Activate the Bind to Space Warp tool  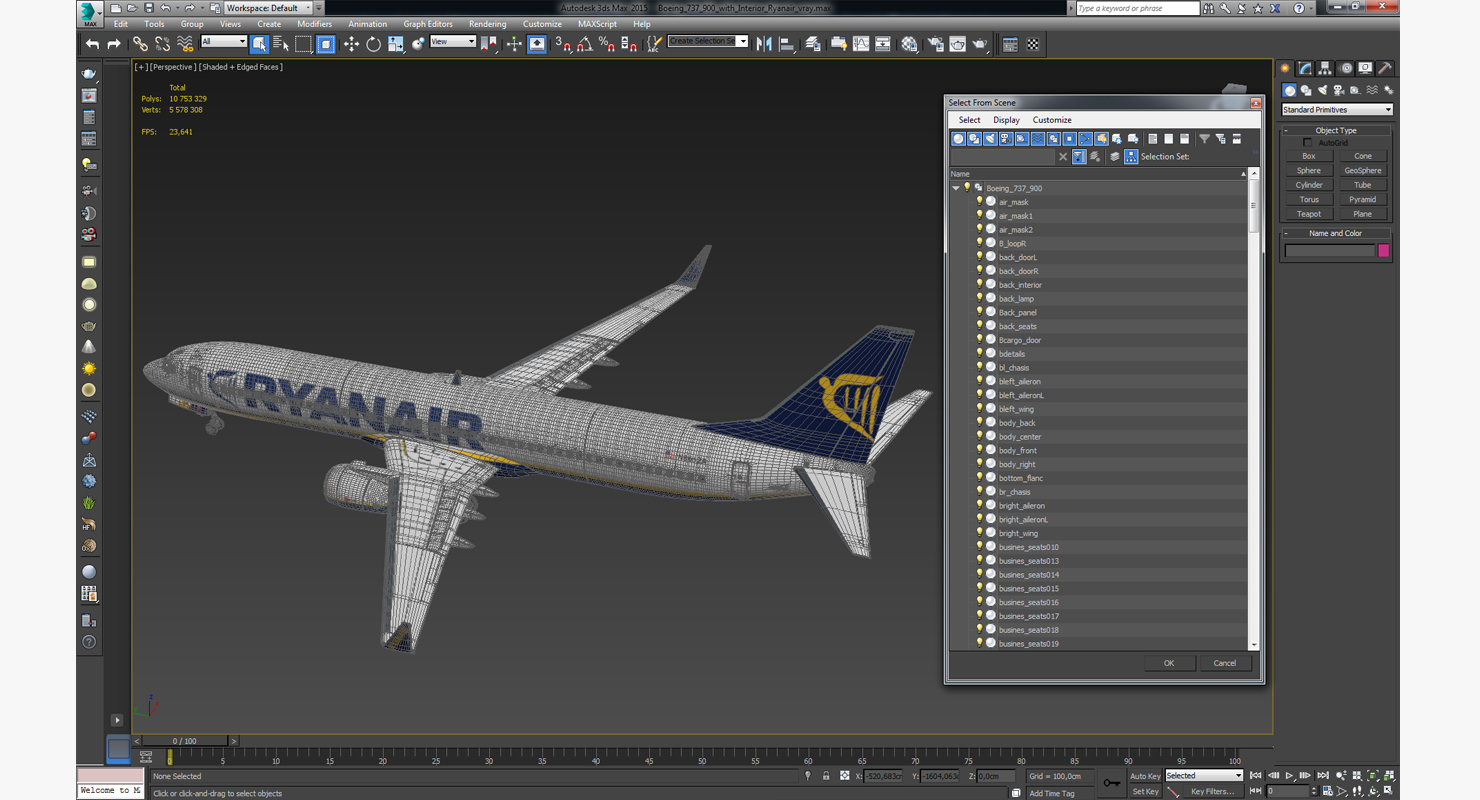pos(185,44)
